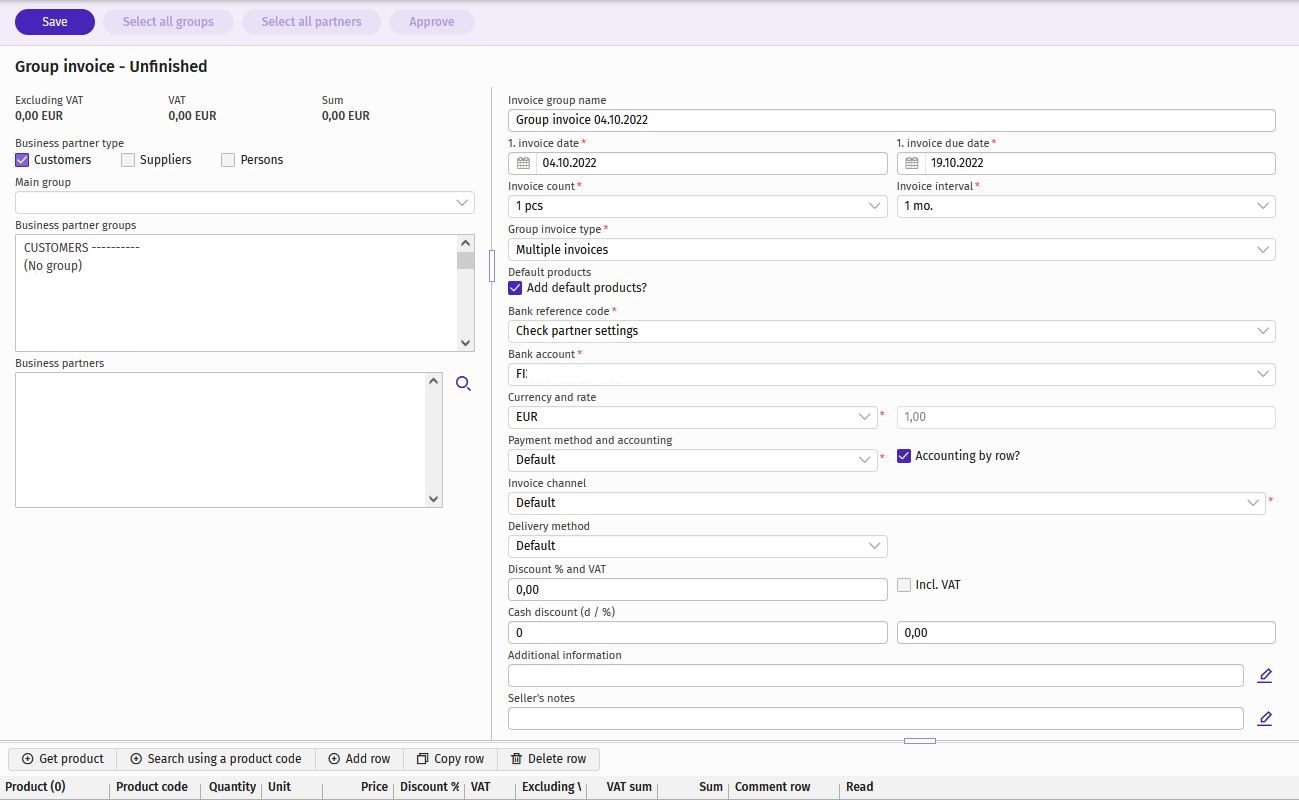Click the Approve button
The image size is (1299, 803).
[431, 21]
